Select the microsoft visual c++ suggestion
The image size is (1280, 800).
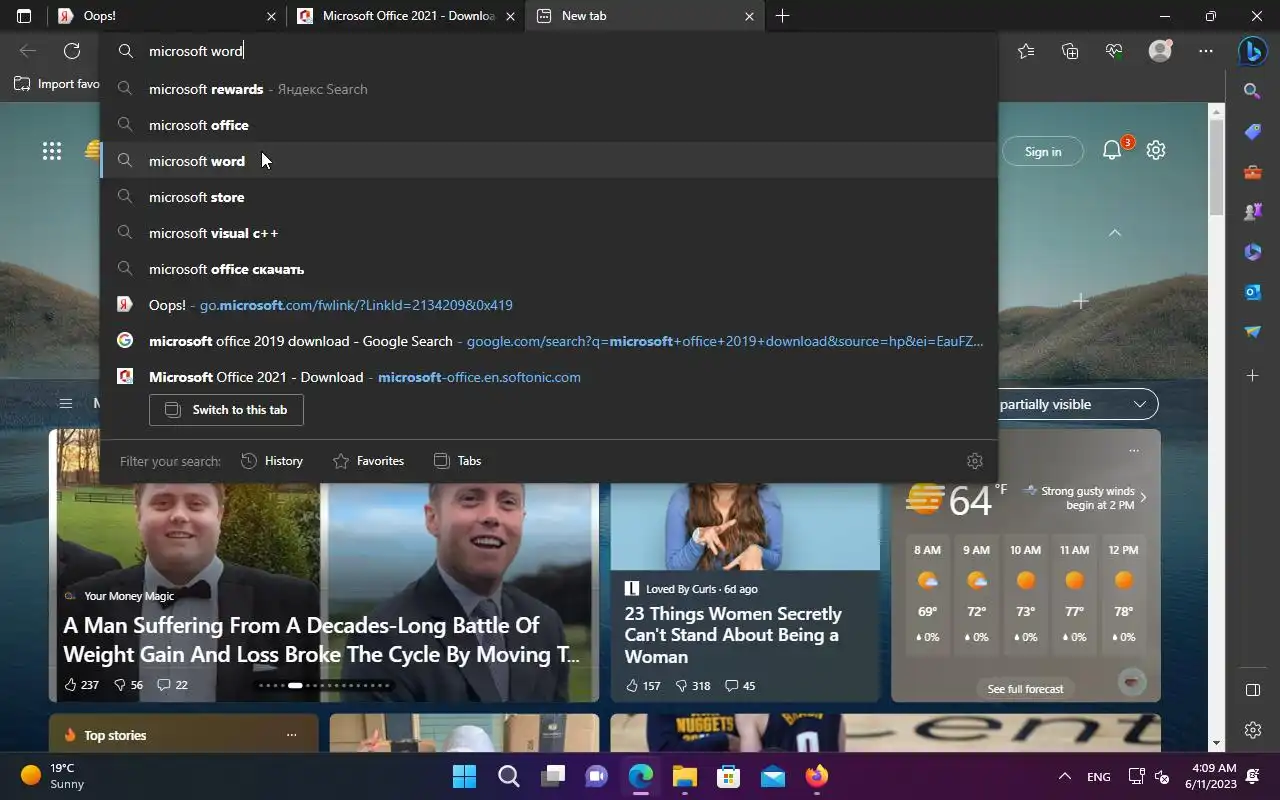click(549, 233)
